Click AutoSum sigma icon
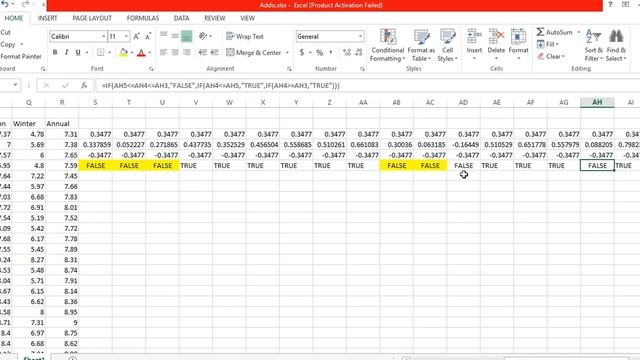This screenshot has height=360, width=640. 540,32
